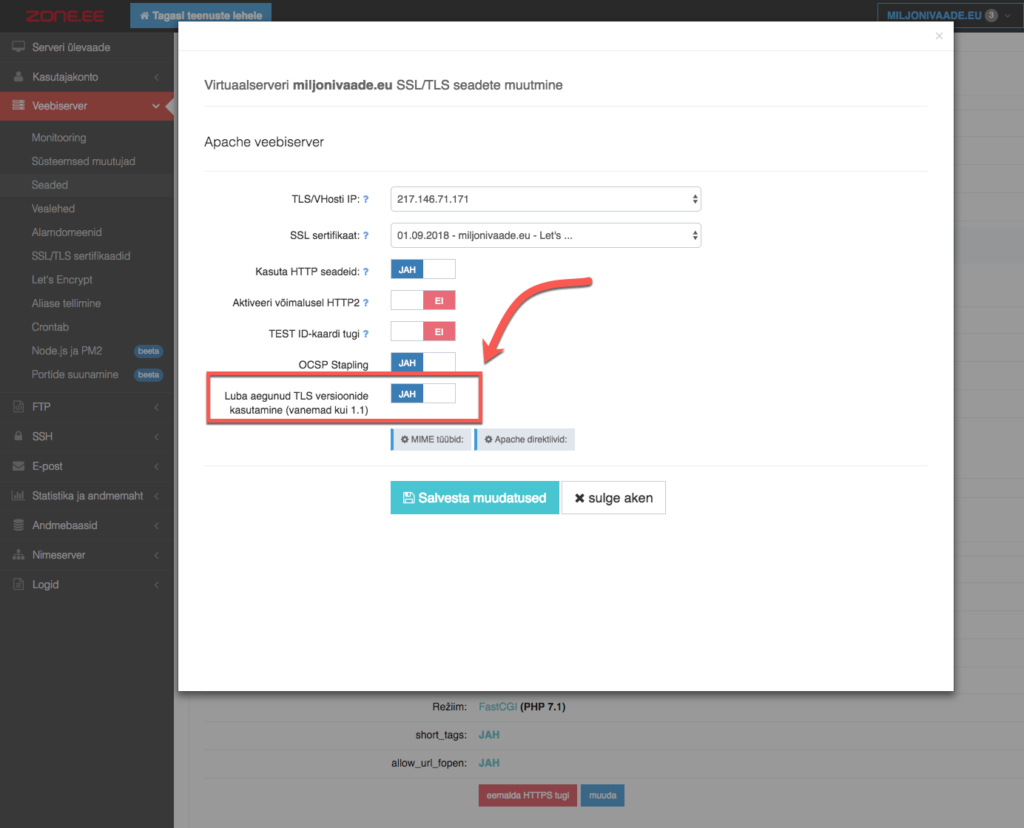The width and height of the screenshot is (1024, 828).
Task: Click the FTP file icon in sidebar
Action: (18, 406)
